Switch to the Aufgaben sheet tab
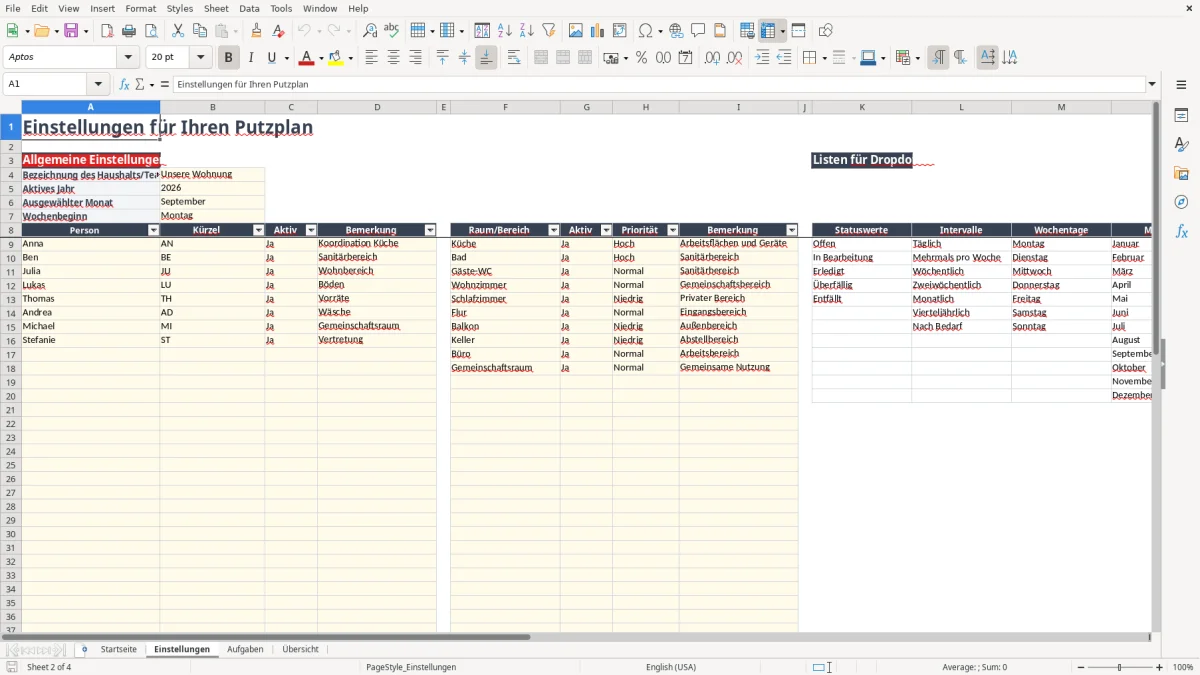Image resolution: width=1200 pixels, height=675 pixels. (245, 650)
